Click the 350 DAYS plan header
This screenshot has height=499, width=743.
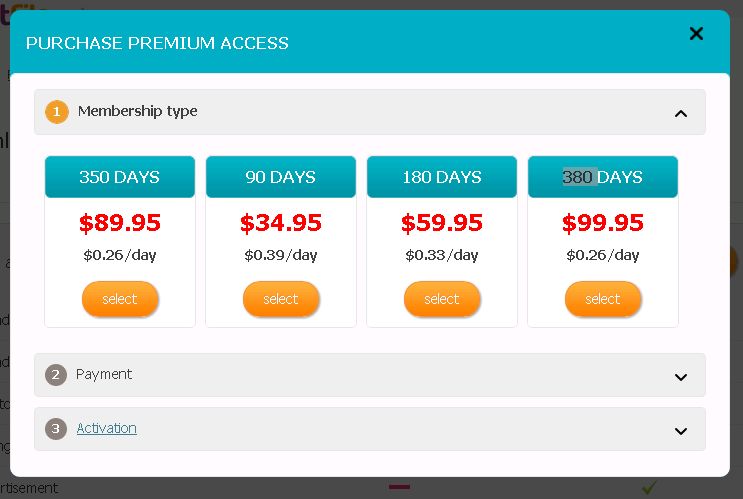120,177
